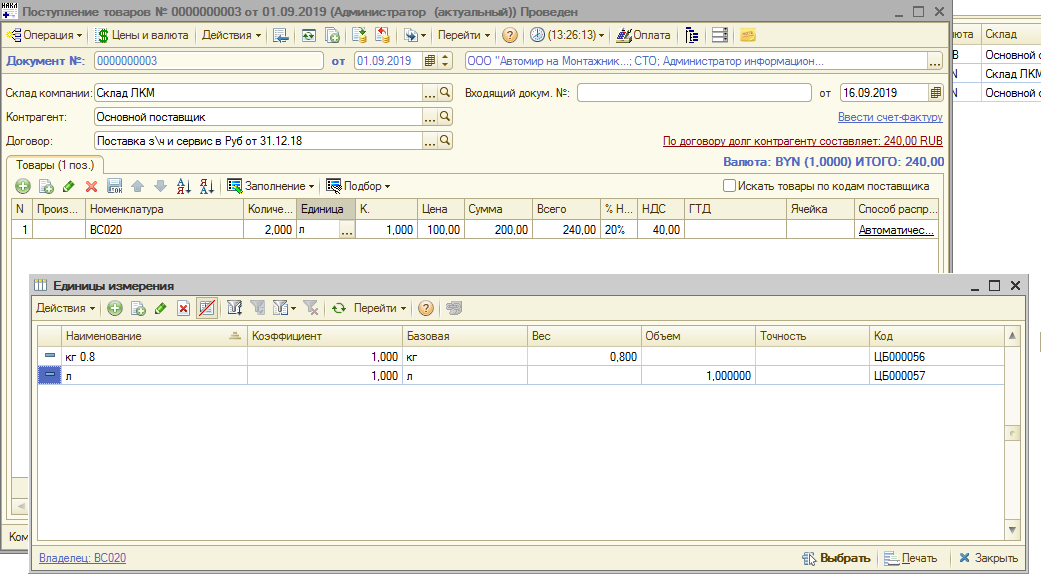This screenshot has height=575, width=1041.
Task: Refresh the Единицы измерения list
Action: pyautogui.click(x=339, y=308)
